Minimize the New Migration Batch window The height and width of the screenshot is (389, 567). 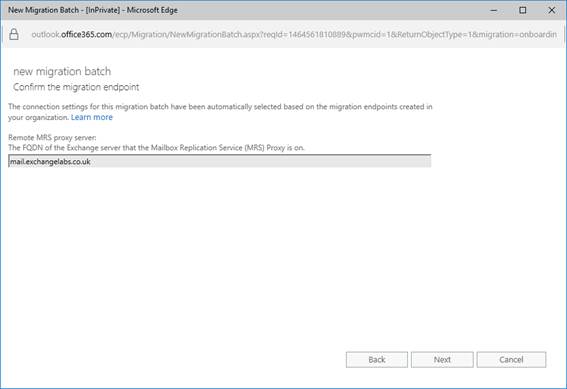(x=494, y=10)
